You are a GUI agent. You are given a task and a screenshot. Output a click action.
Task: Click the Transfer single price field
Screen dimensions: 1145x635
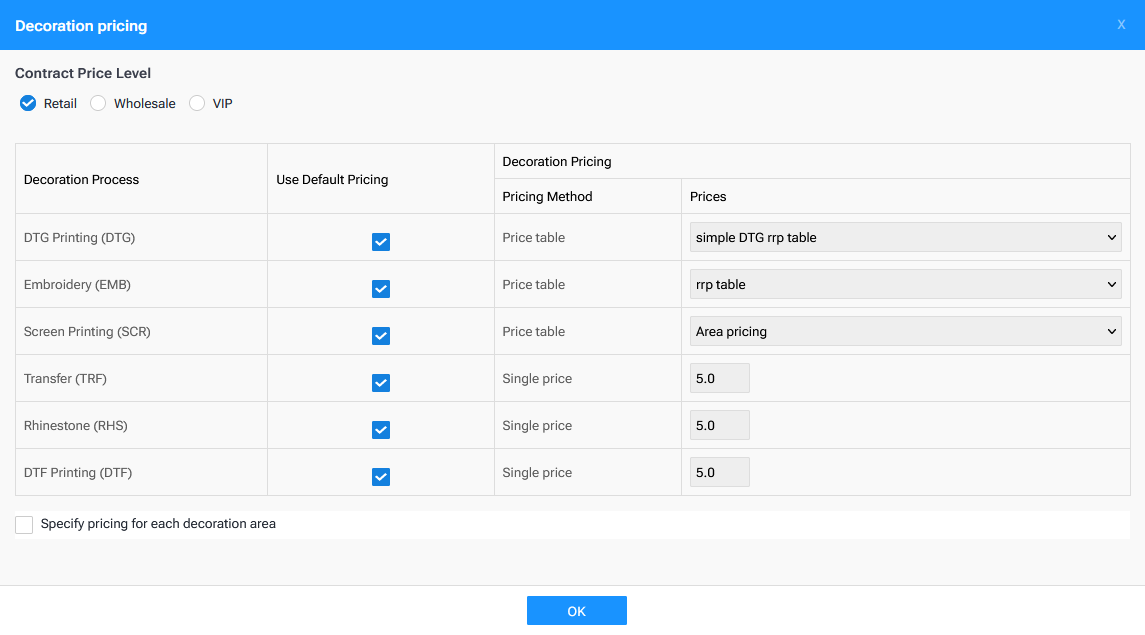719,378
